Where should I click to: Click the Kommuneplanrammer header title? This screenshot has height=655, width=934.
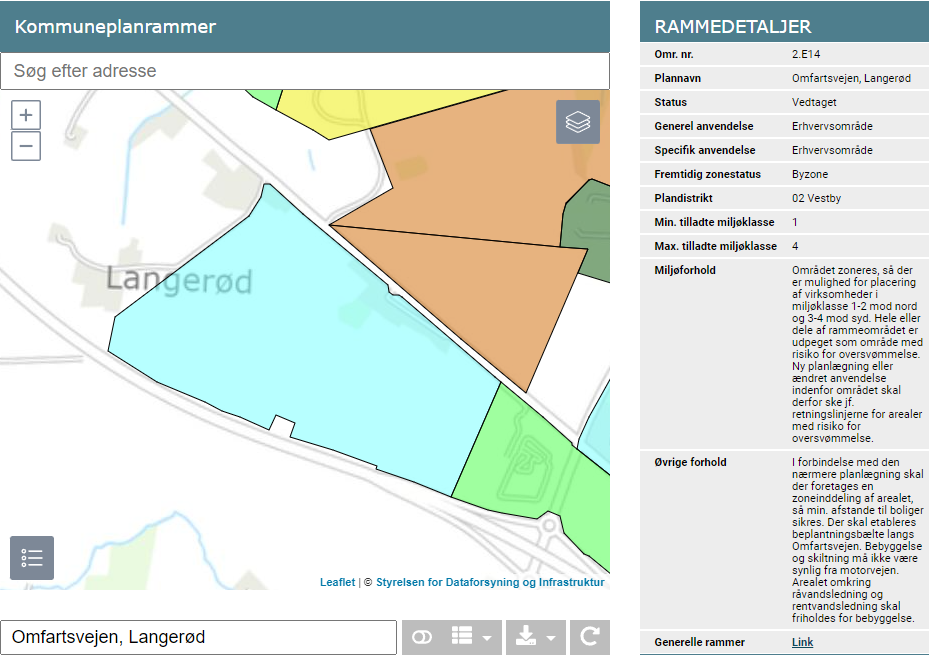coord(115,27)
